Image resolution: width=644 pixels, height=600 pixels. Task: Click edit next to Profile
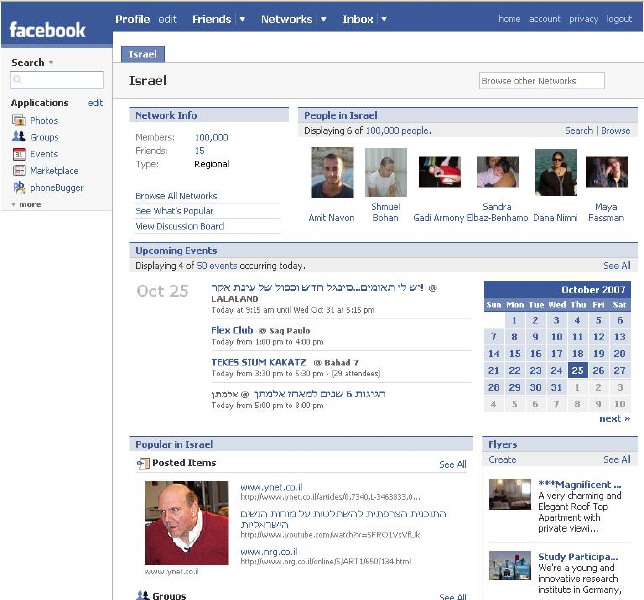pyautogui.click(x=168, y=19)
